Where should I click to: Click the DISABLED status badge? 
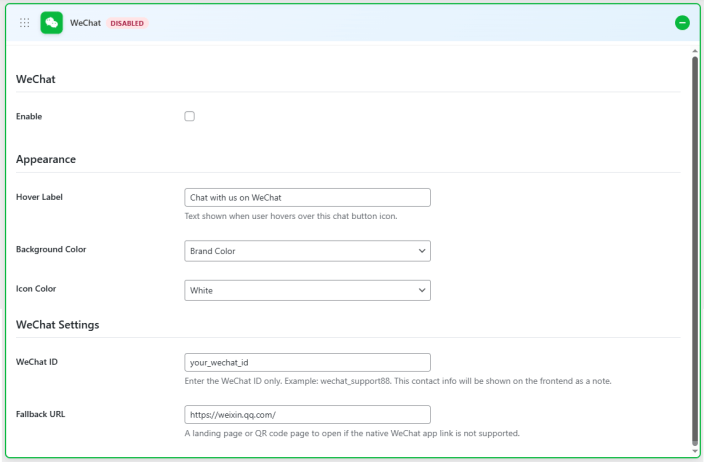[x=127, y=23]
